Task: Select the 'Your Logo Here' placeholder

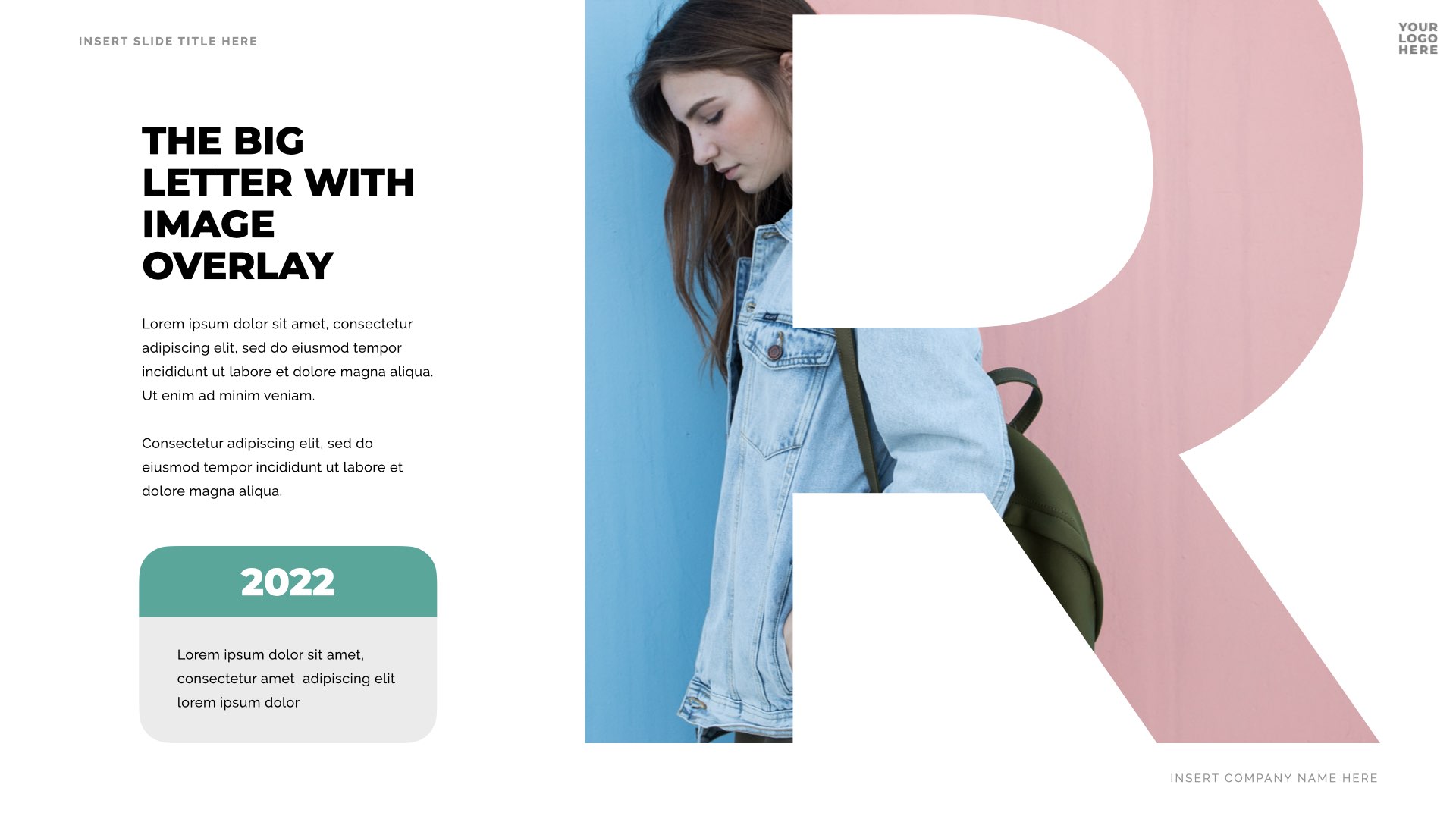Action: 1418,39
